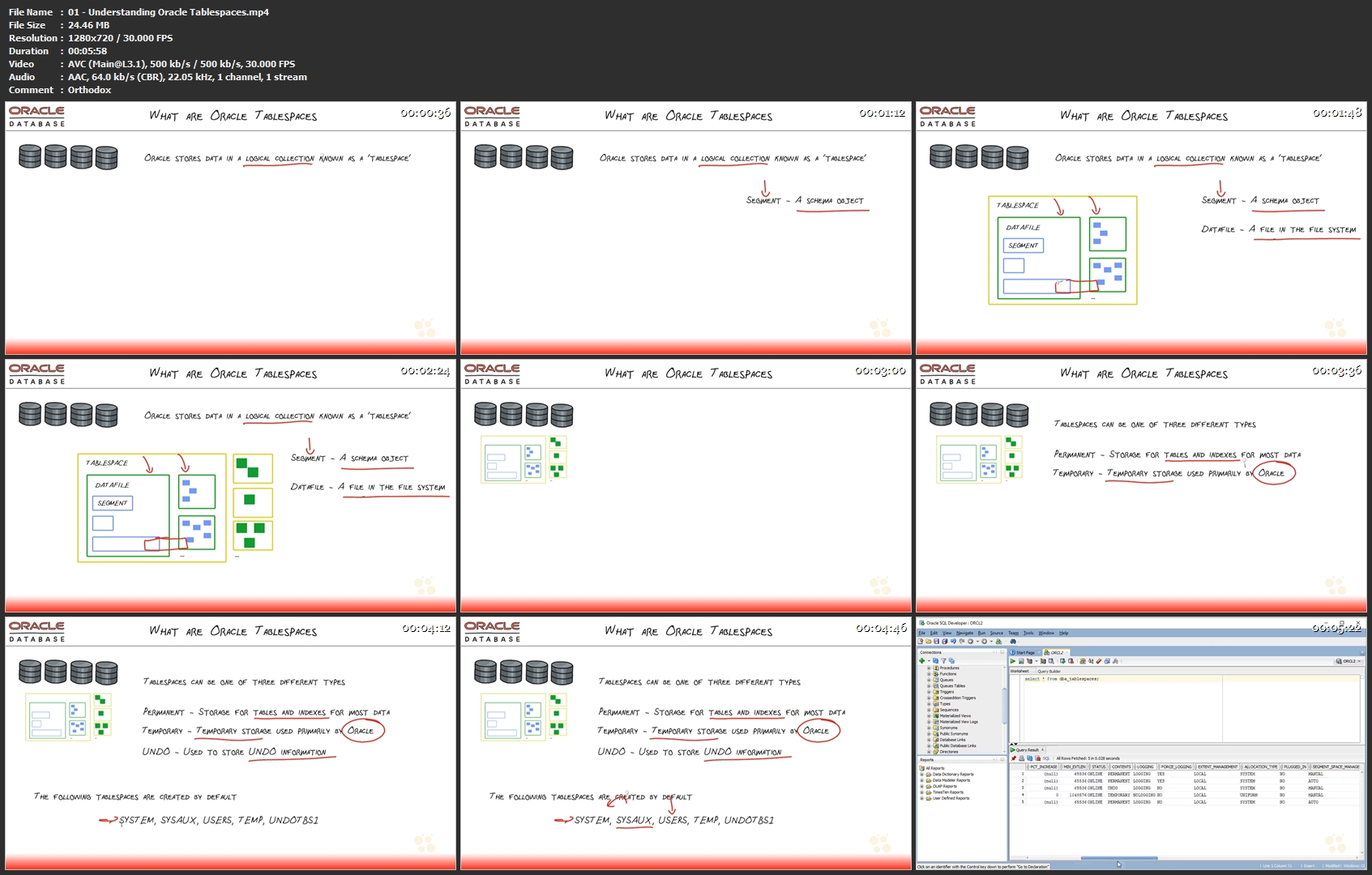Click the resolution text '1280x720 / 30.000 FPS'
Screen dimensions: 1372x875
(120, 38)
